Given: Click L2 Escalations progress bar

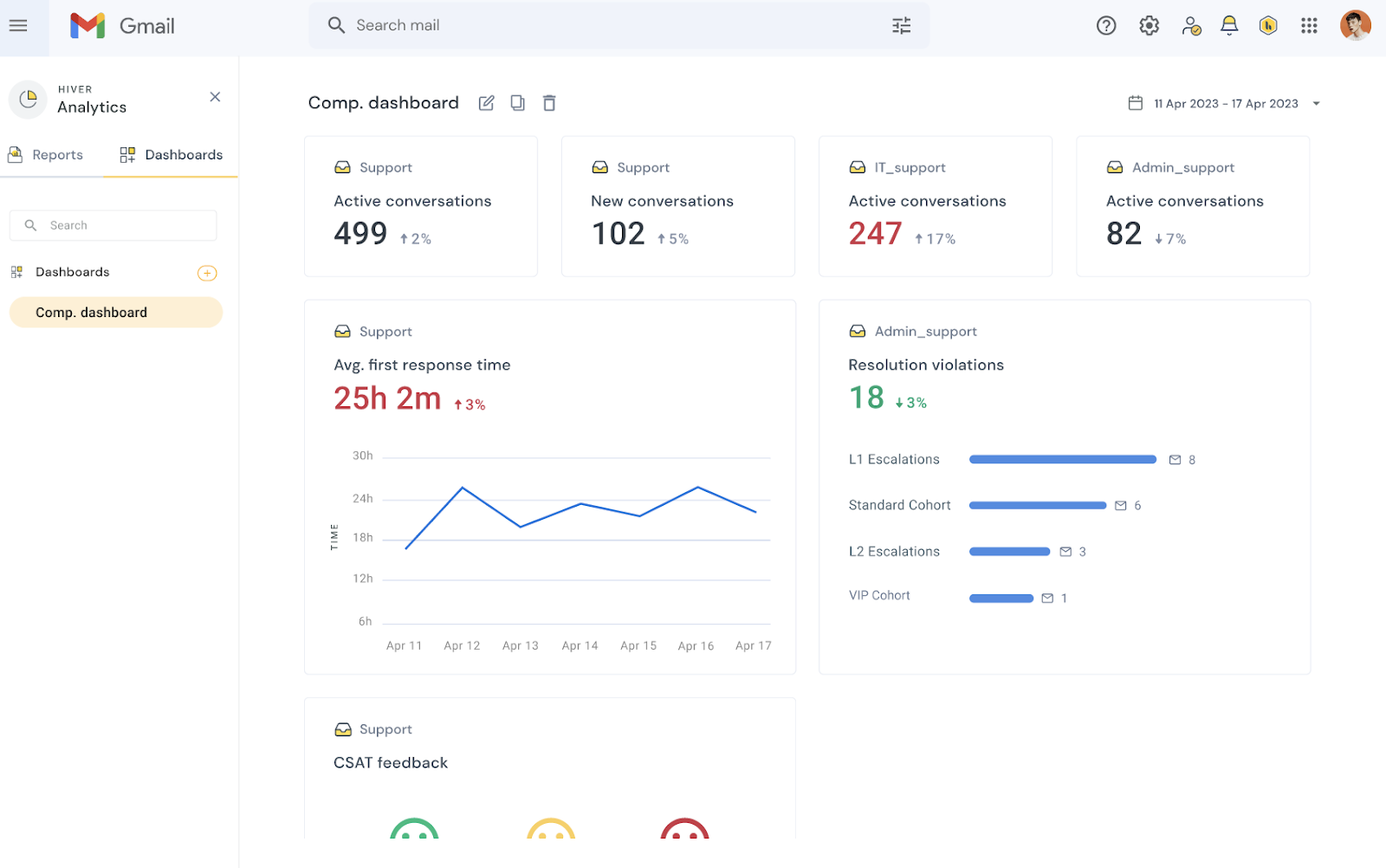Looking at the screenshot, I should (1009, 552).
